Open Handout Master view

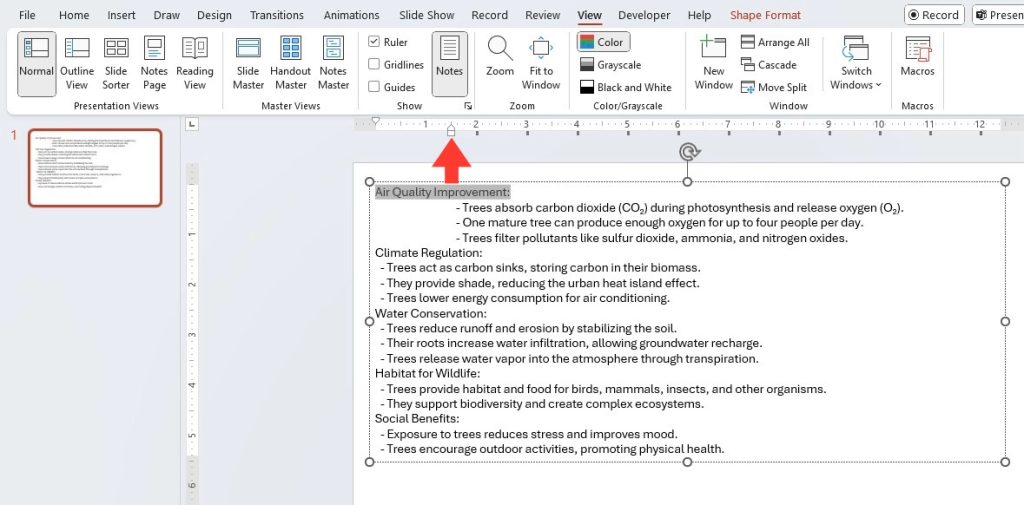tap(291, 64)
